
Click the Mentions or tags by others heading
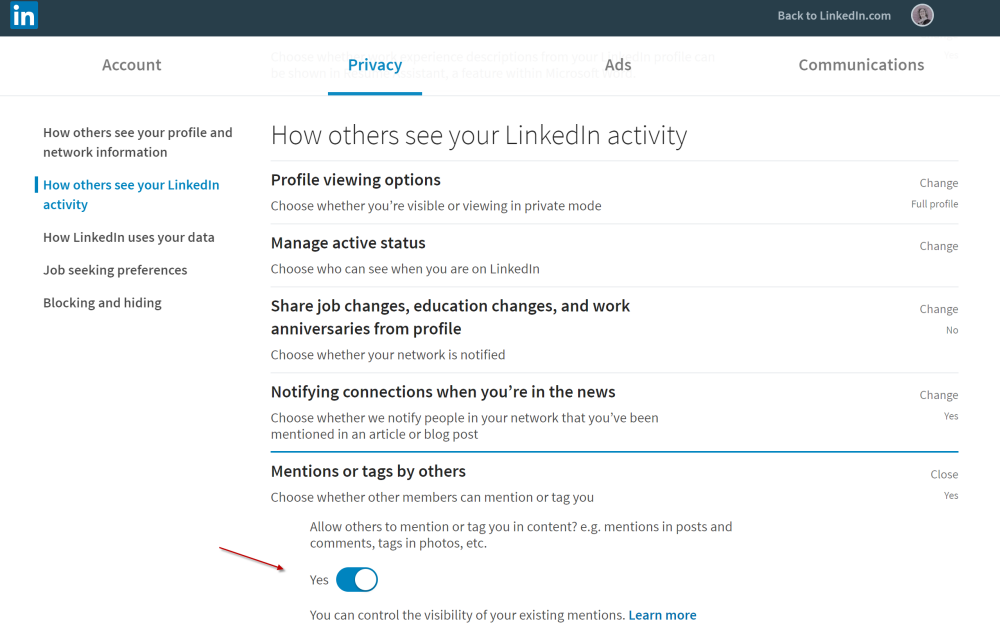(x=368, y=471)
